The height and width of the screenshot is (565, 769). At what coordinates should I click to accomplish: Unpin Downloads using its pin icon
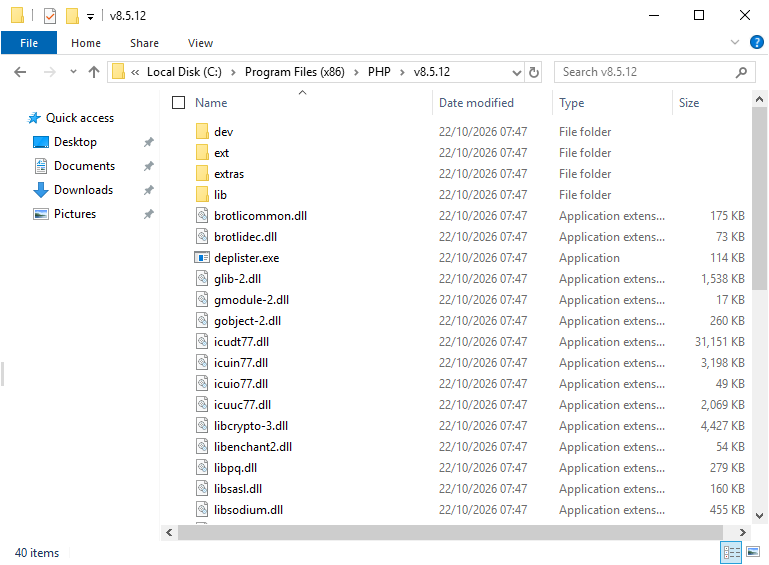(x=149, y=190)
